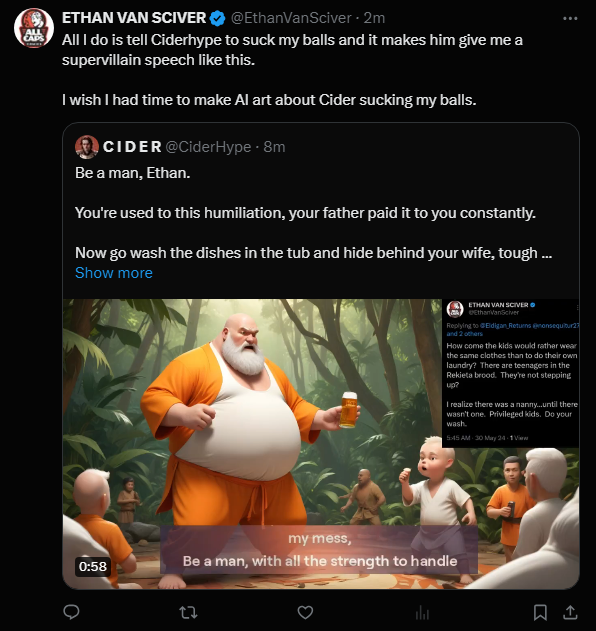The image size is (596, 631).
Task: Bookmark this post
Action: (x=540, y=612)
